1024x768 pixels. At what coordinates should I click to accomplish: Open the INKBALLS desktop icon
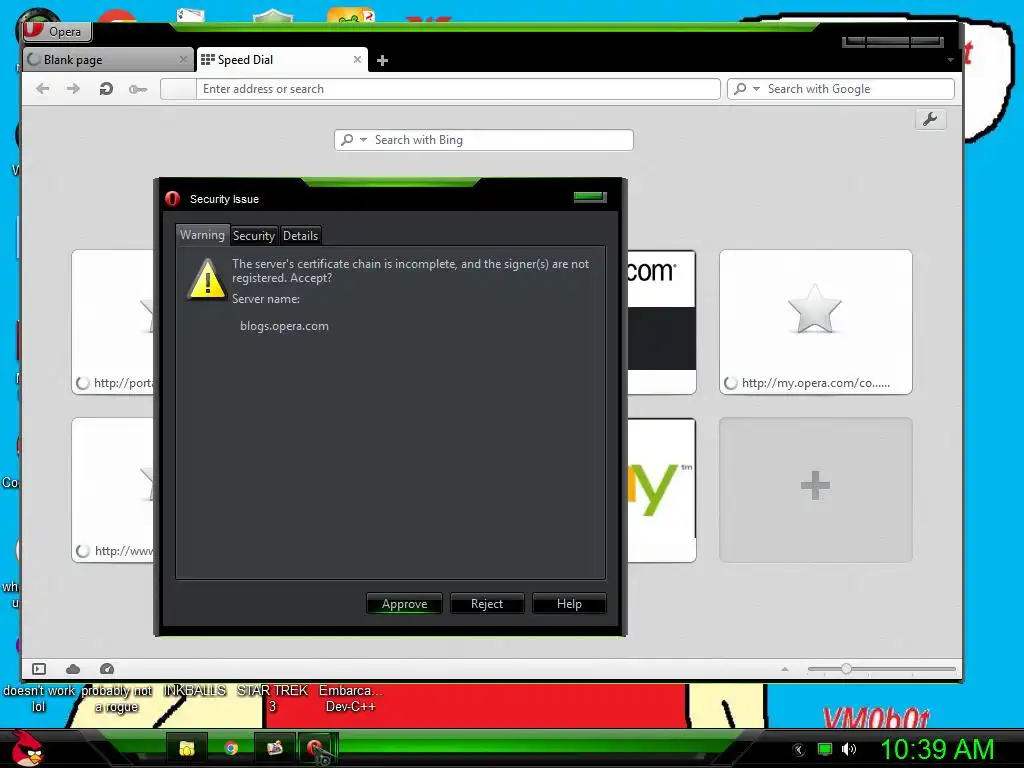(x=195, y=691)
